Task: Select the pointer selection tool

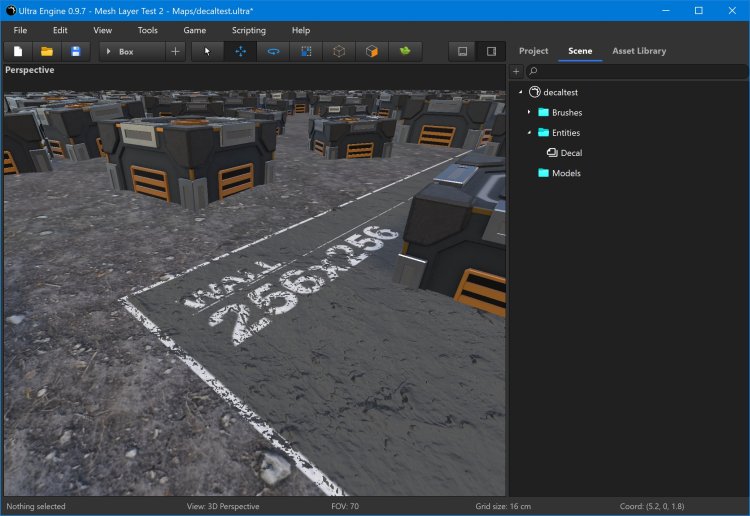Action: tap(208, 51)
